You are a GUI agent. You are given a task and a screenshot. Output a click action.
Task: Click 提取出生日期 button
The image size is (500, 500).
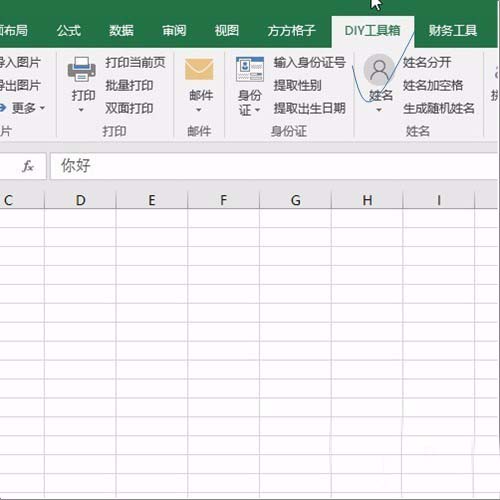pos(310,108)
